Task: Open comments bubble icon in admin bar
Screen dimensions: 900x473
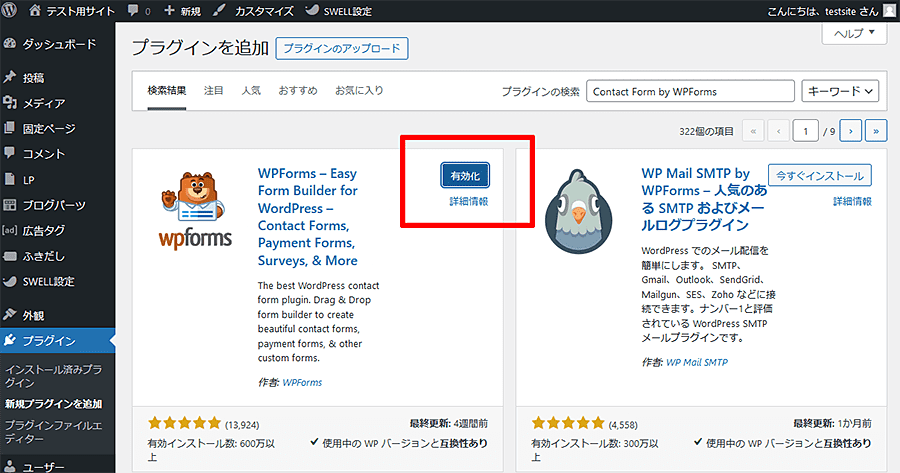Action: [x=133, y=10]
